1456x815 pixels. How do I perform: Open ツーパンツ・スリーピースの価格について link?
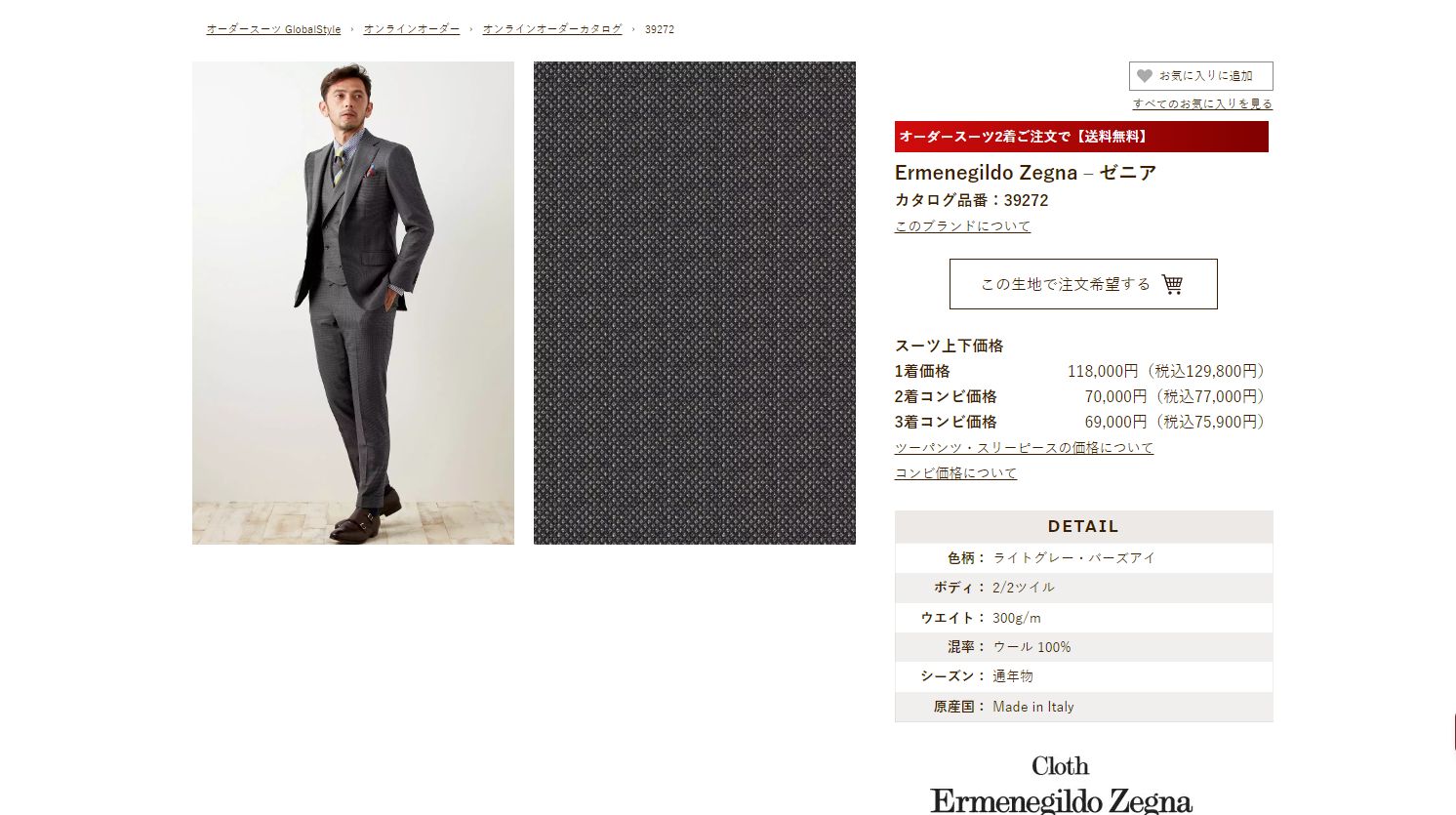(1025, 448)
